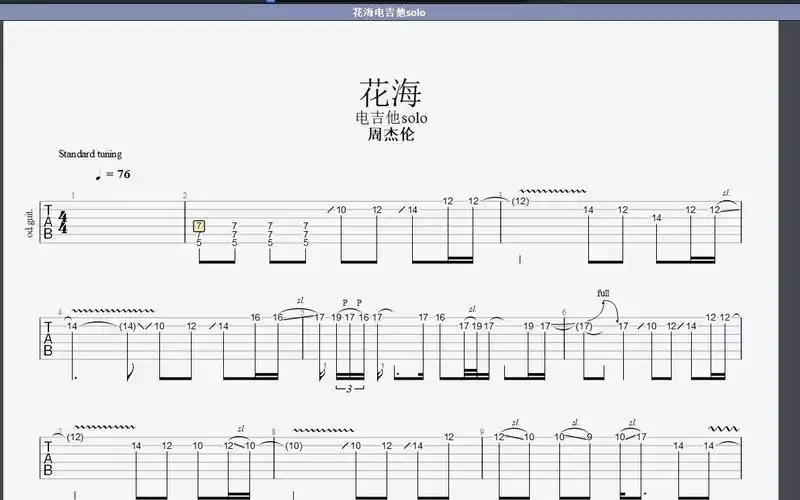Click measure number 6
800x500 pixels.
(564, 312)
